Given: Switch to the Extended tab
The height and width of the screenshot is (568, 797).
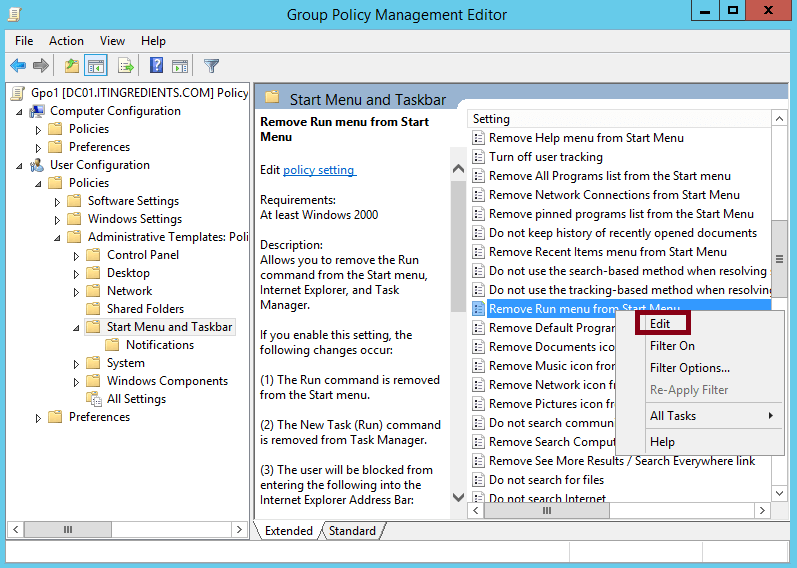Looking at the screenshot, I should [x=289, y=531].
